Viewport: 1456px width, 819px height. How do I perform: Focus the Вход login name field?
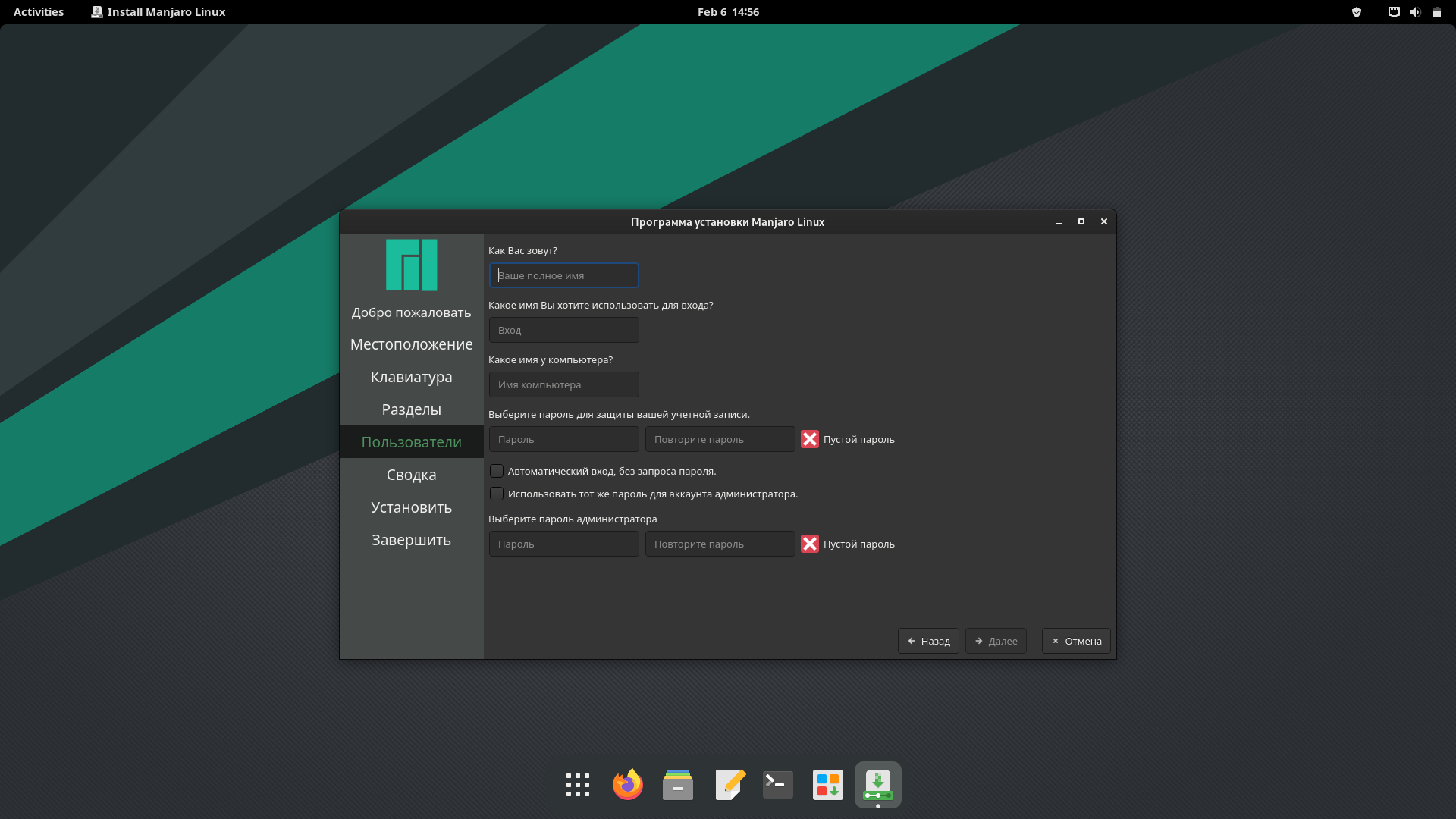coord(564,330)
